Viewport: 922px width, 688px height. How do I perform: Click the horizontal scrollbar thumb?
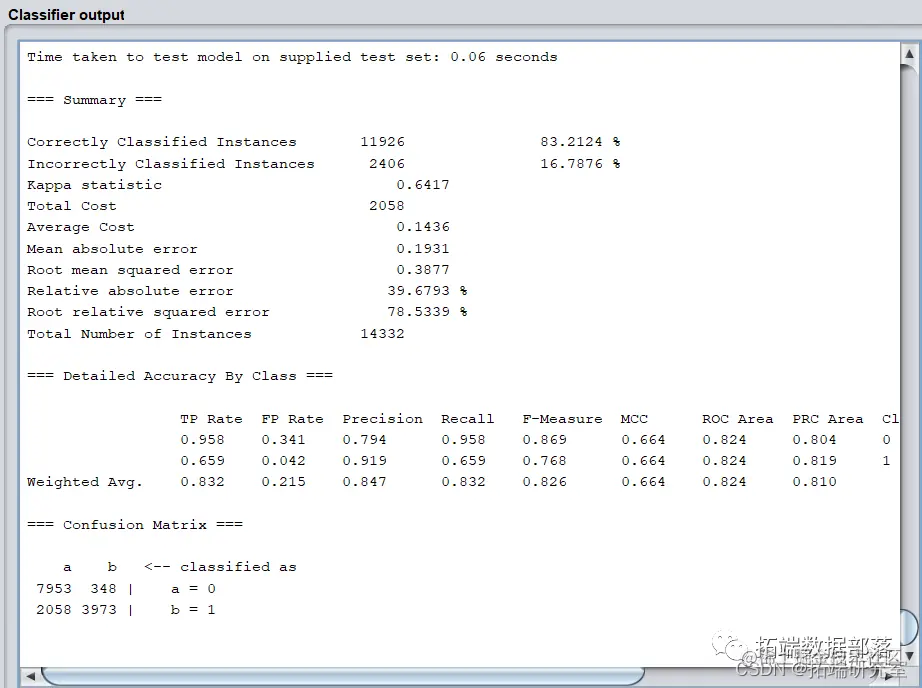point(343,676)
